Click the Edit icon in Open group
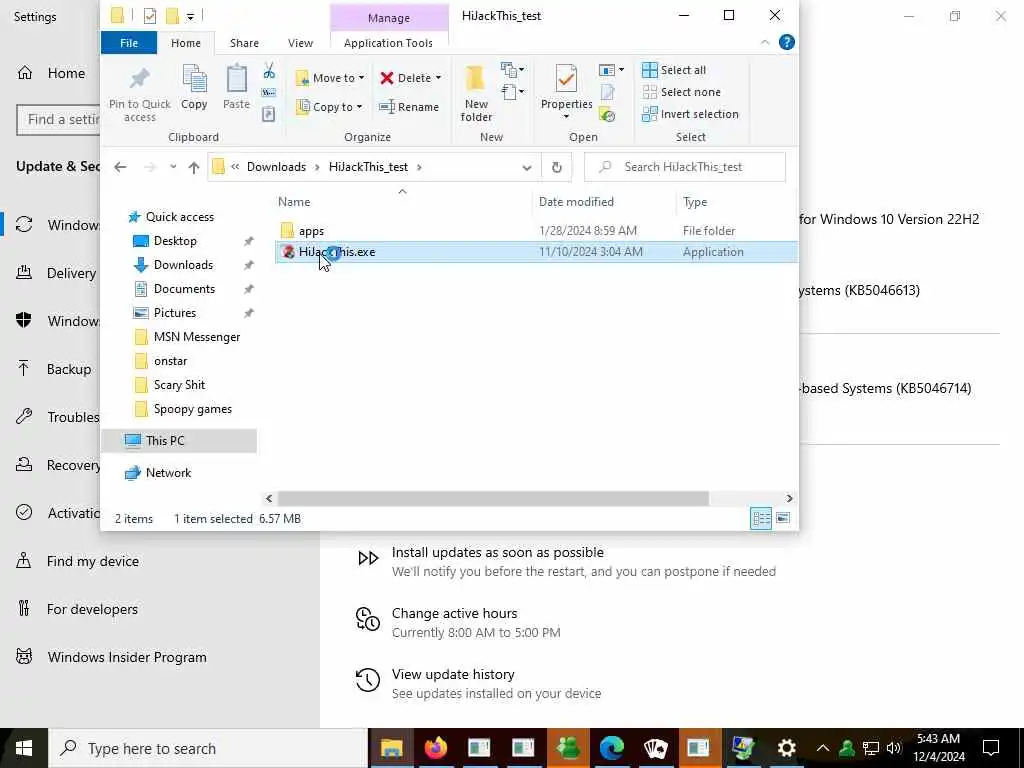1024x768 pixels. 607,93
